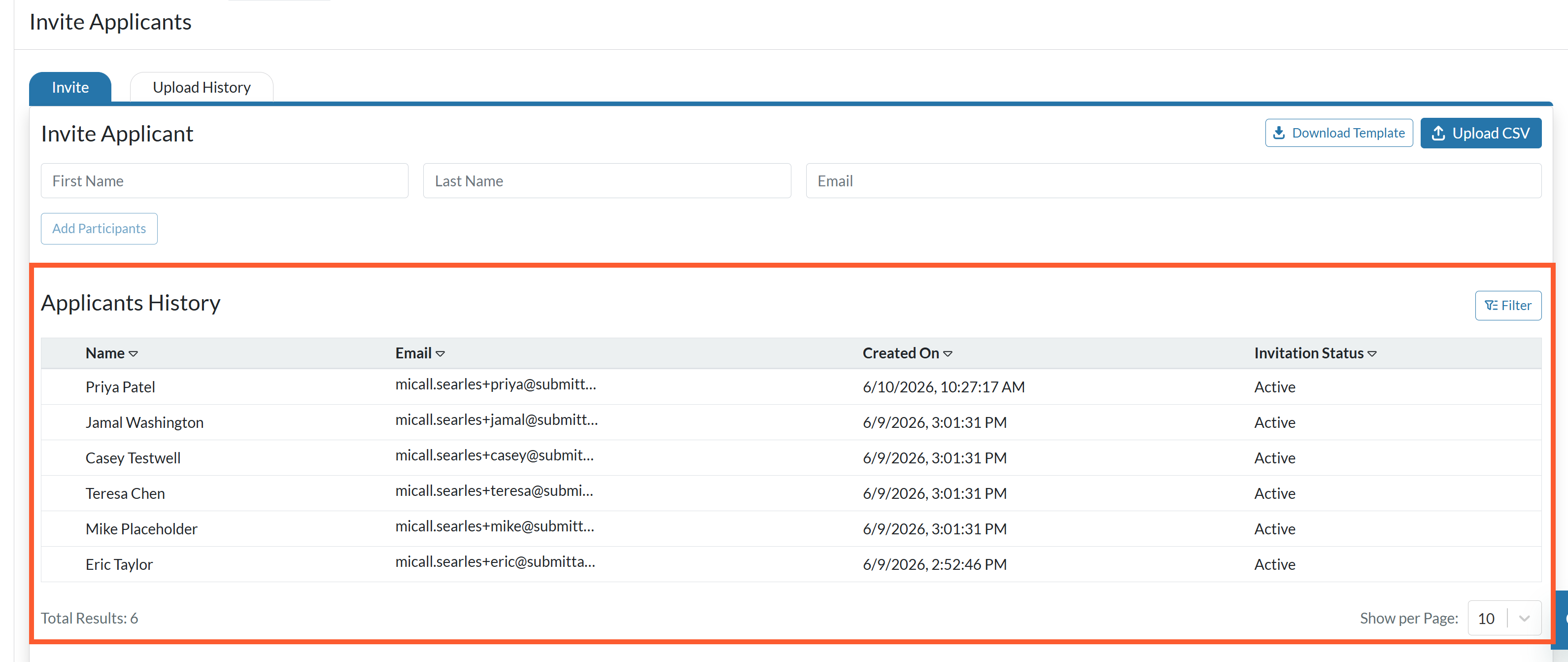Click the micall.searles+eric email cell
The height and width of the screenshot is (662, 1568).
click(495, 561)
